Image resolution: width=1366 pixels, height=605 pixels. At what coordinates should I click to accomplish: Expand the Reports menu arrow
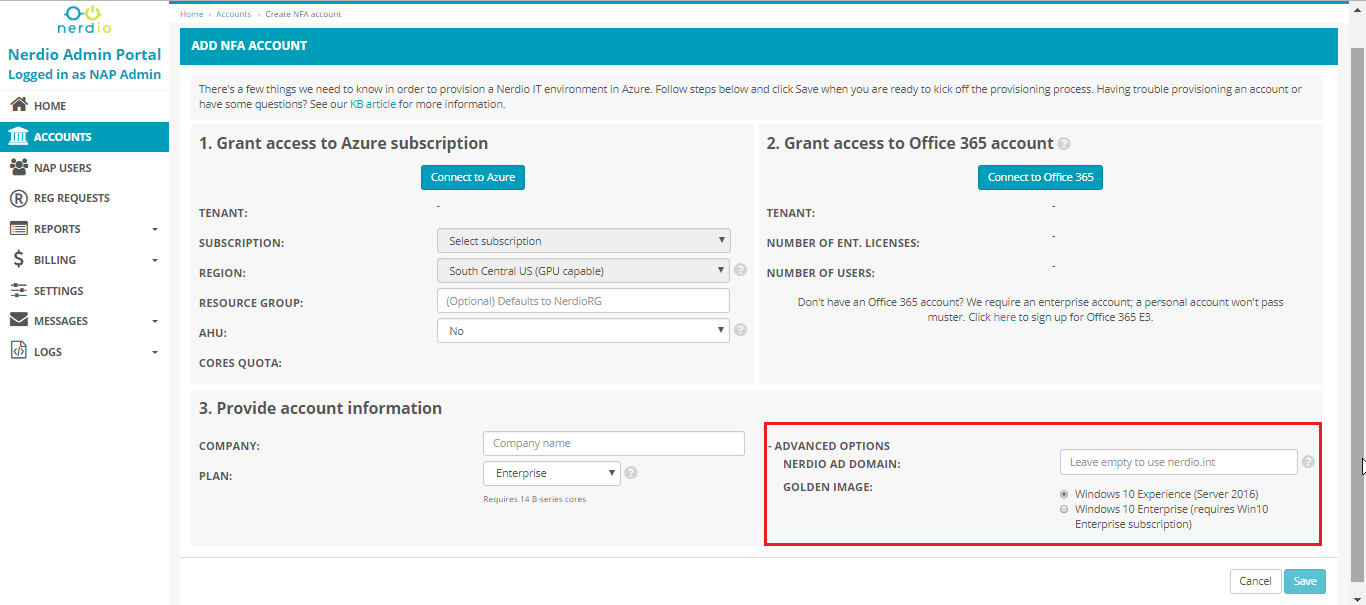coord(155,230)
